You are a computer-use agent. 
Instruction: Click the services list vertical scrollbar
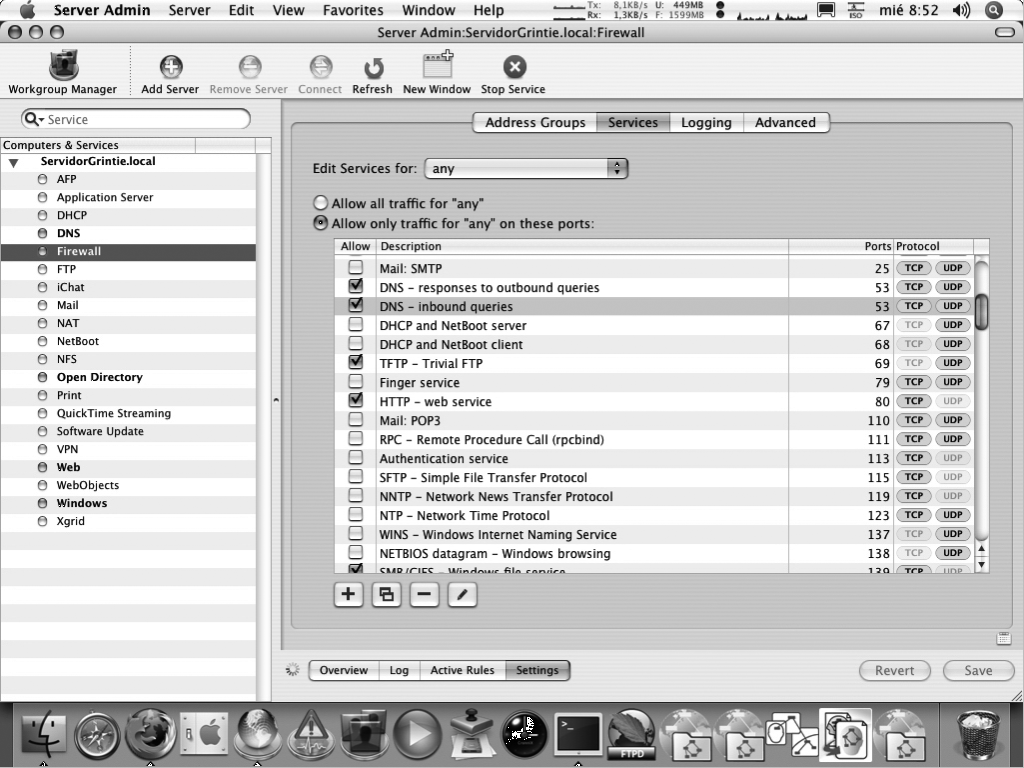click(981, 420)
